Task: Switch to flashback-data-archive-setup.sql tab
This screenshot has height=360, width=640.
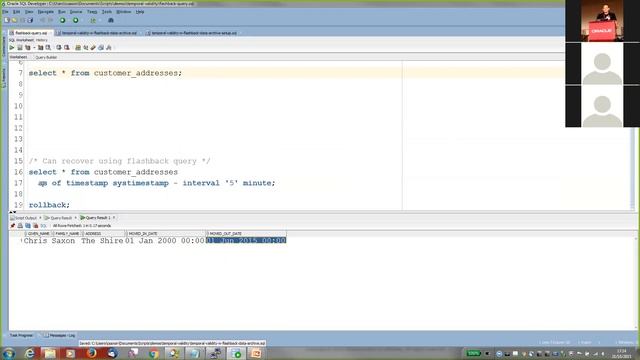Action: 194,33
